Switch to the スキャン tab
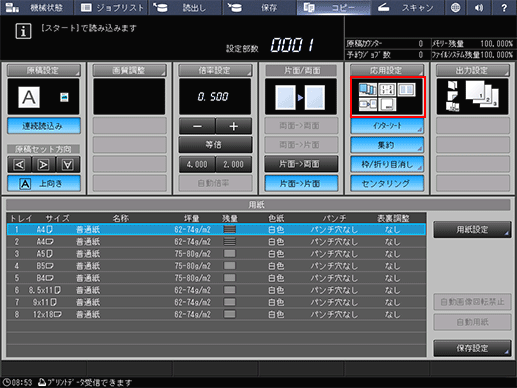This screenshot has width=517, height=388. tap(407, 8)
